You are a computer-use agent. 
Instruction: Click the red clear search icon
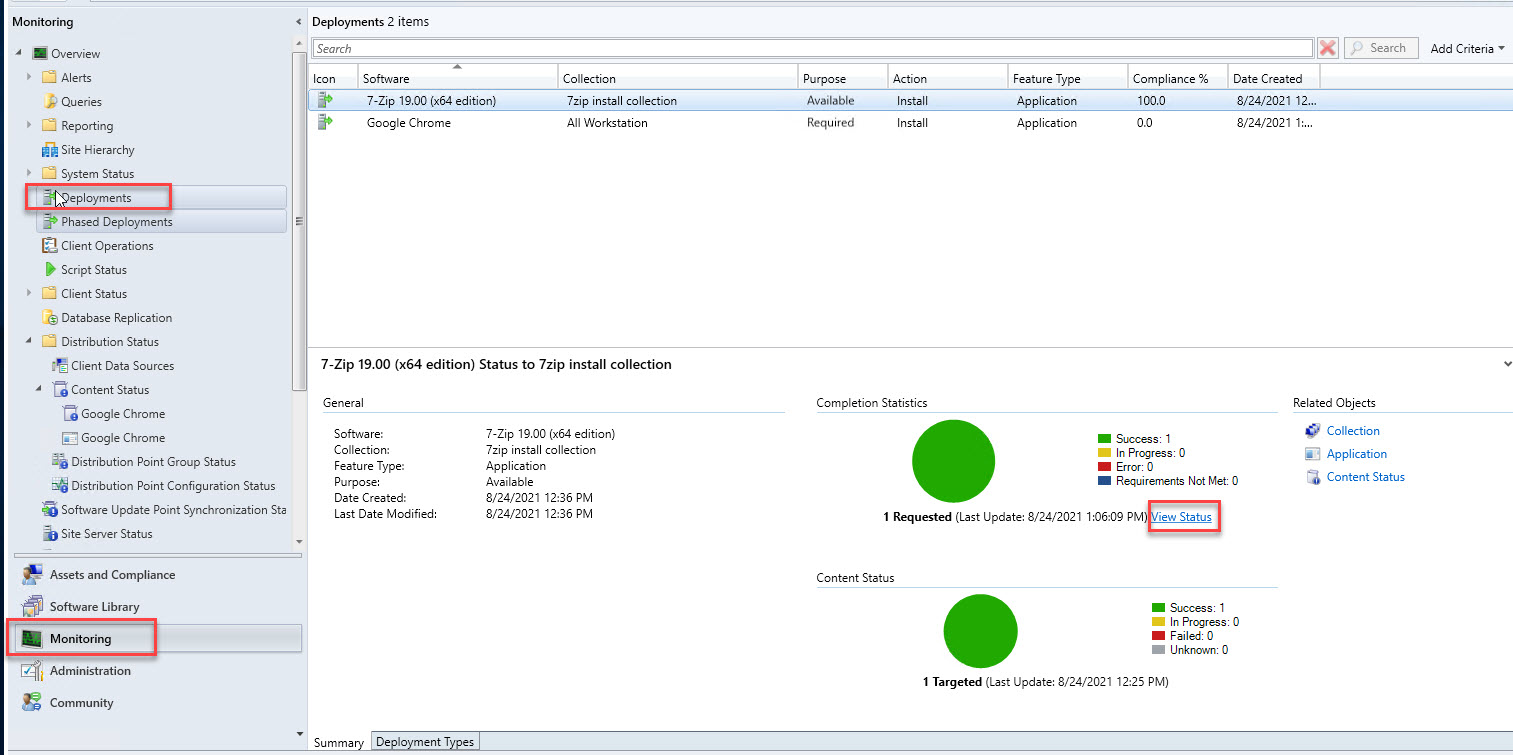[x=1327, y=48]
